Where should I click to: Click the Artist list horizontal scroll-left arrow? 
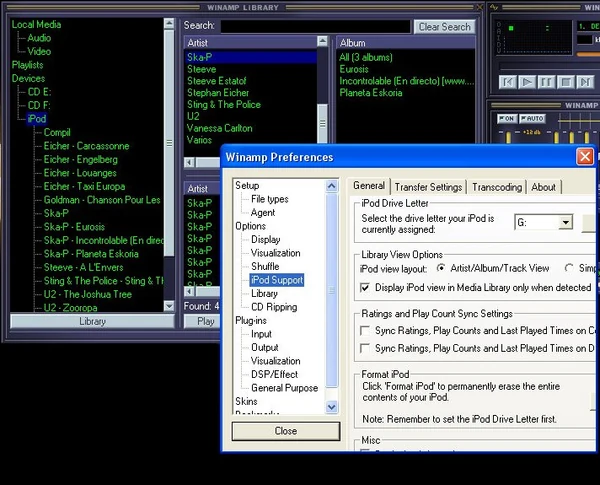point(189,162)
